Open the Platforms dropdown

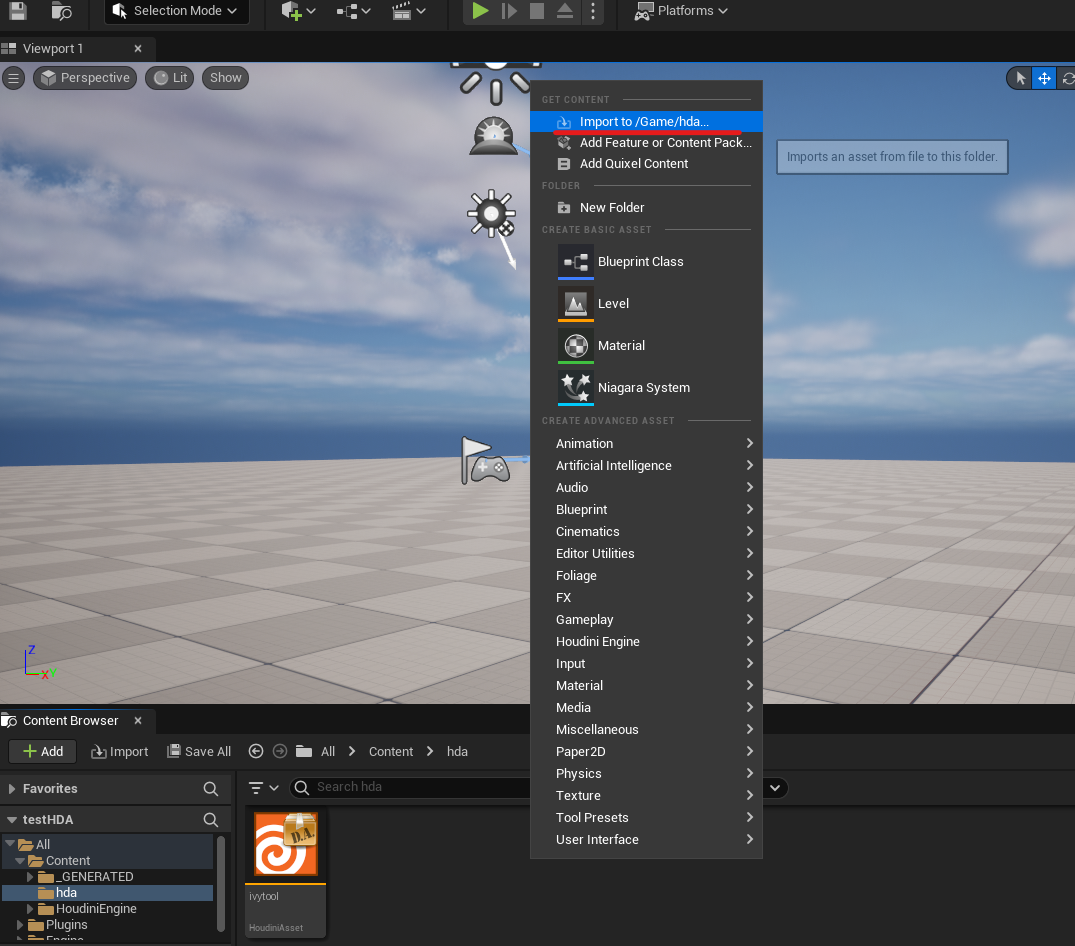[681, 10]
